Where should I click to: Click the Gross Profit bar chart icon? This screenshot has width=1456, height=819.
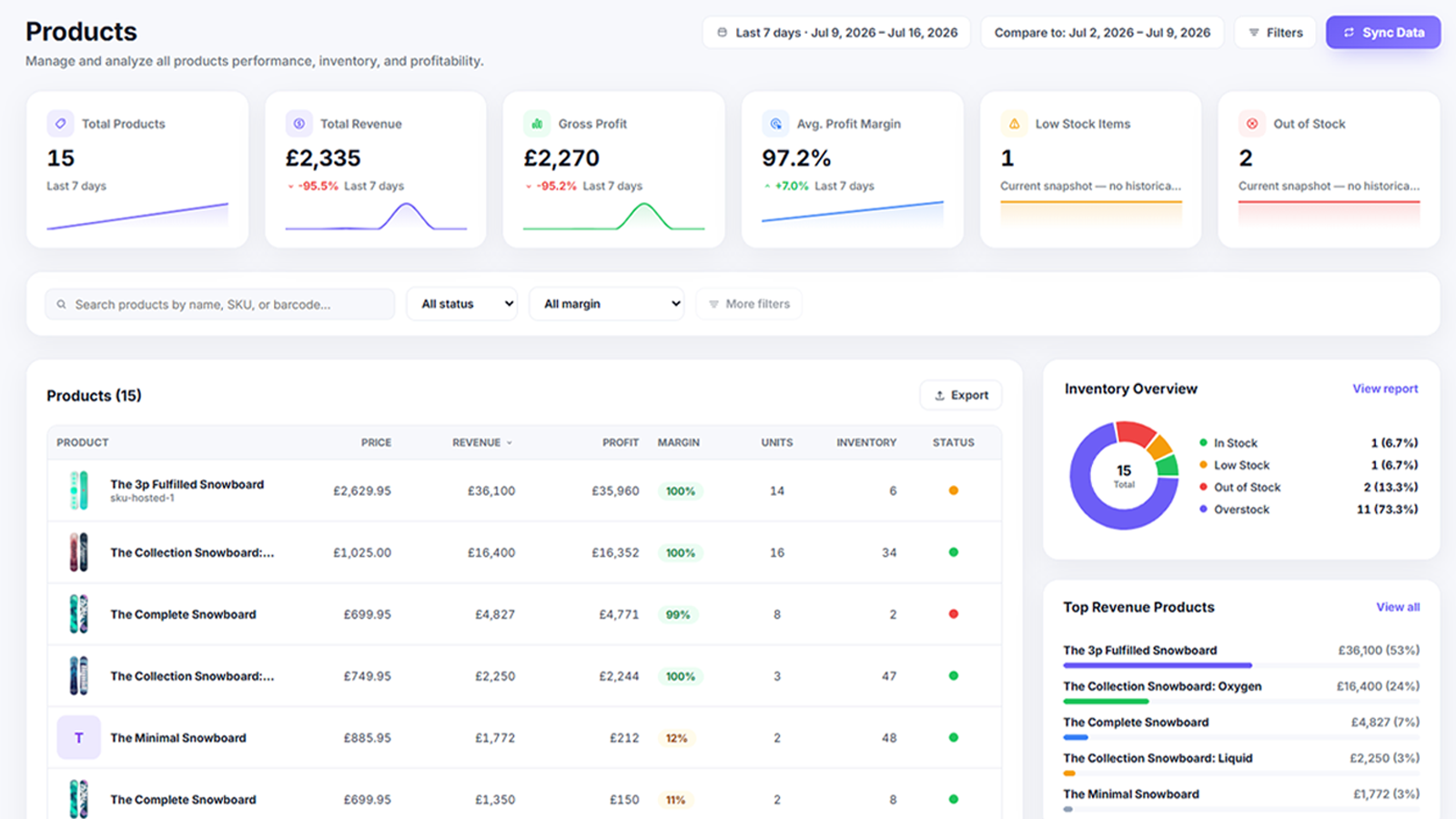(x=537, y=123)
